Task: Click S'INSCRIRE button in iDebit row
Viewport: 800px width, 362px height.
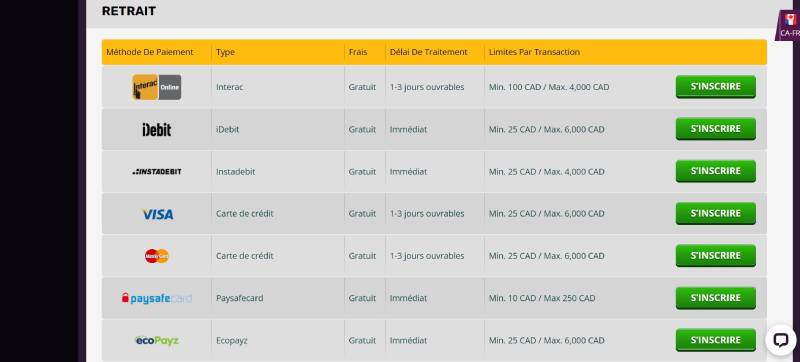Action: click(x=715, y=129)
